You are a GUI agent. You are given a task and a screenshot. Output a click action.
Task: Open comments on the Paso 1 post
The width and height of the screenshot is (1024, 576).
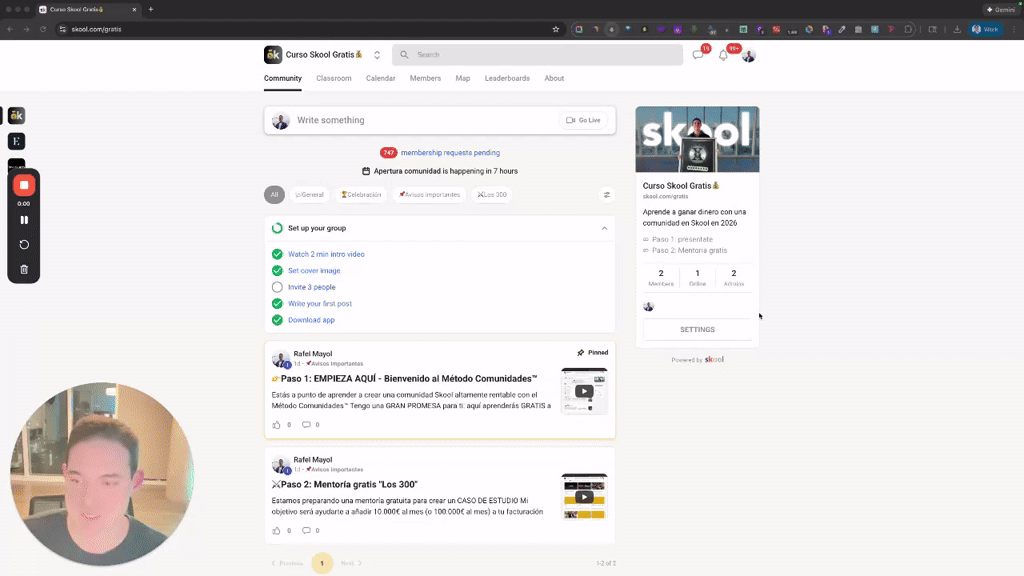click(306, 425)
